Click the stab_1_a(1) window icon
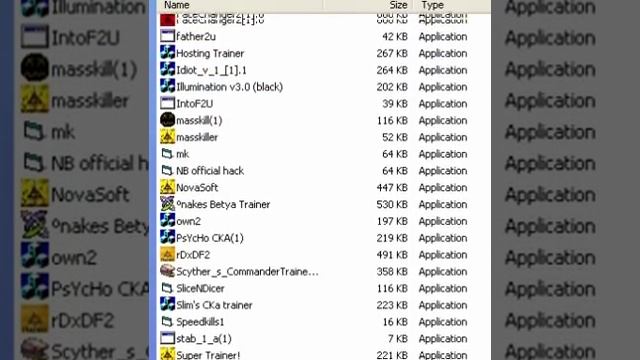The height and width of the screenshot is (360, 640). (x=167, y=338)
